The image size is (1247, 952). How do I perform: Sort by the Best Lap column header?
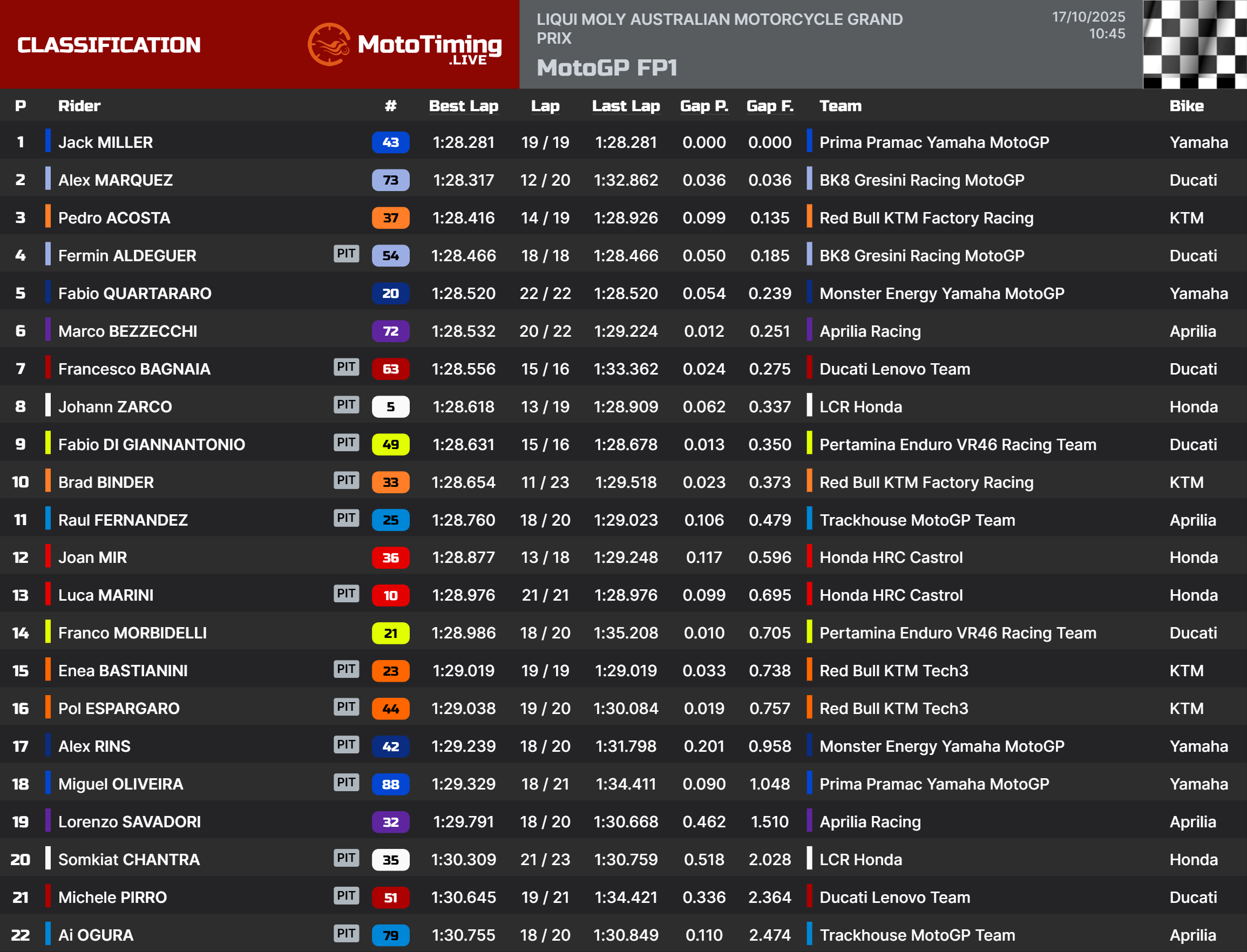pos(463,106)
